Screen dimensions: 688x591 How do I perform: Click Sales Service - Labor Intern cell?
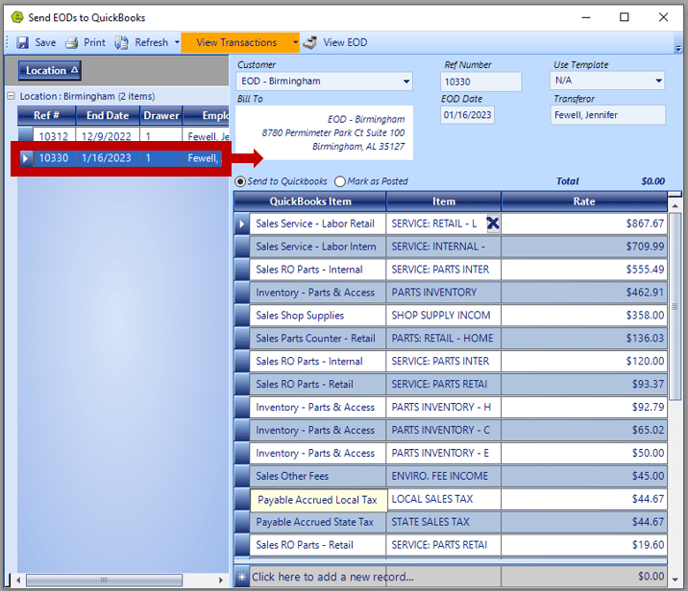316,247
